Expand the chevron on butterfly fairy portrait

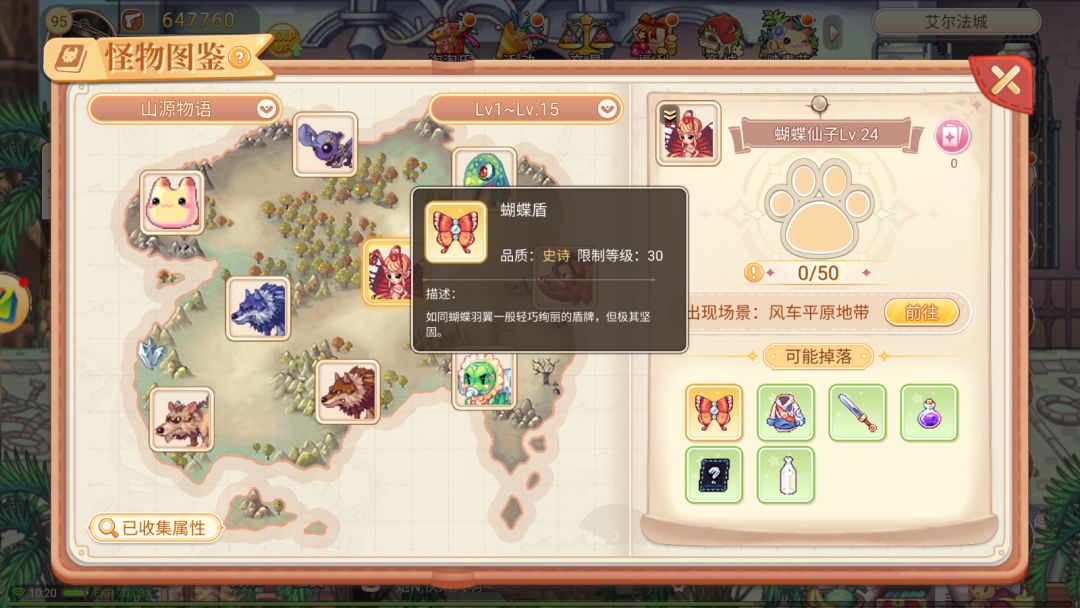coord(669,114)
